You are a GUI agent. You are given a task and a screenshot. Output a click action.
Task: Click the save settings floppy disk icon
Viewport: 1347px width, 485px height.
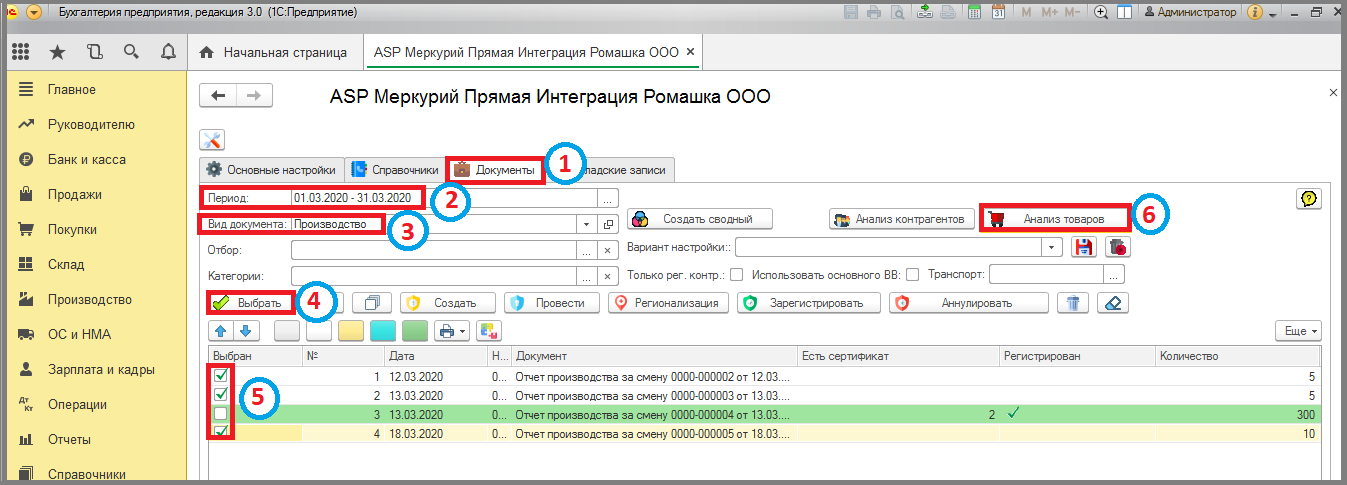(1083, 247)
